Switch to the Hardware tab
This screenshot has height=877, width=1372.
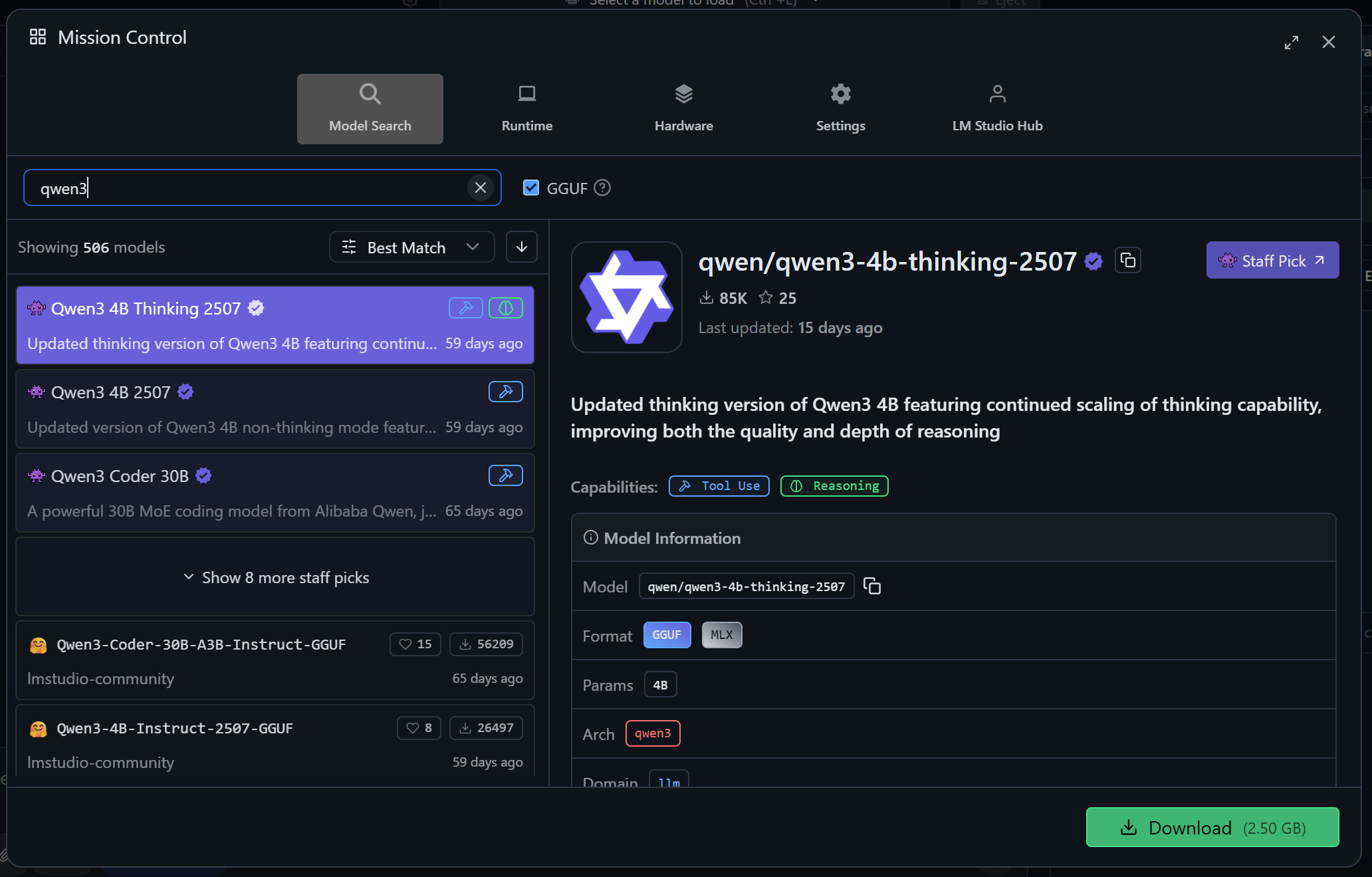(683, 108)
